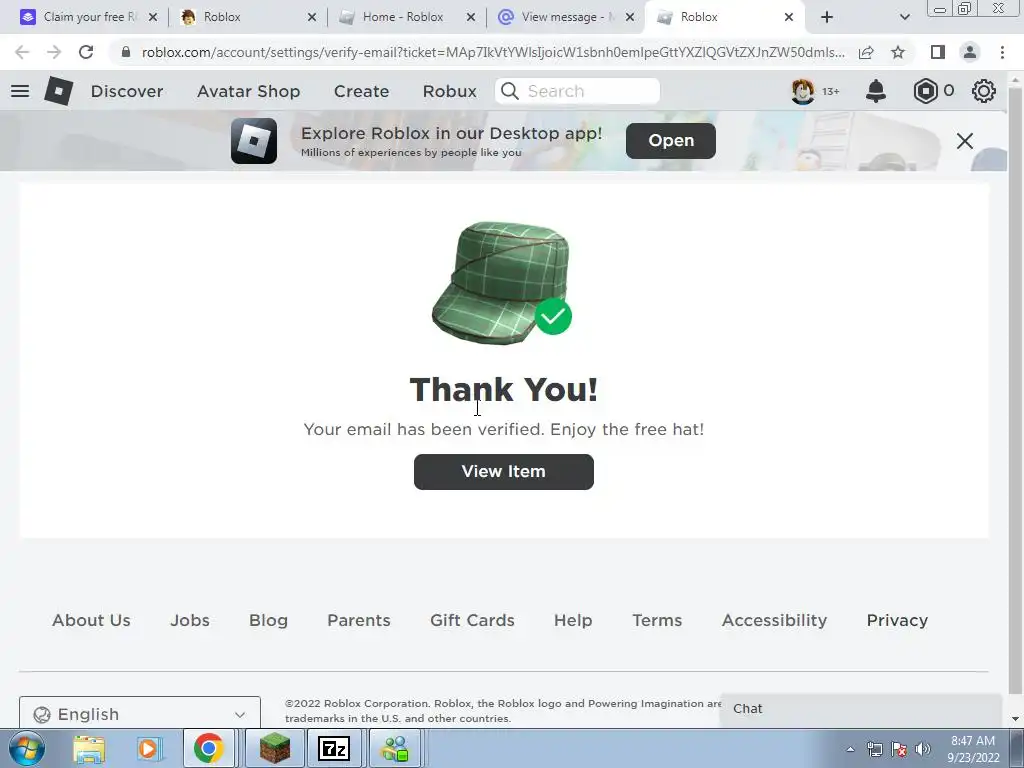Open the Privacy footer link

click(897, 620)
